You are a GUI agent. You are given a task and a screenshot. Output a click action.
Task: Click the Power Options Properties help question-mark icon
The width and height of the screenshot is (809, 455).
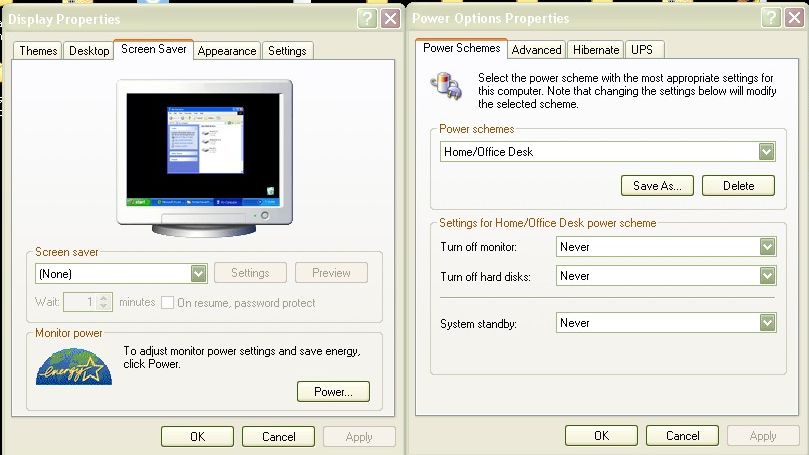[771, 18]
